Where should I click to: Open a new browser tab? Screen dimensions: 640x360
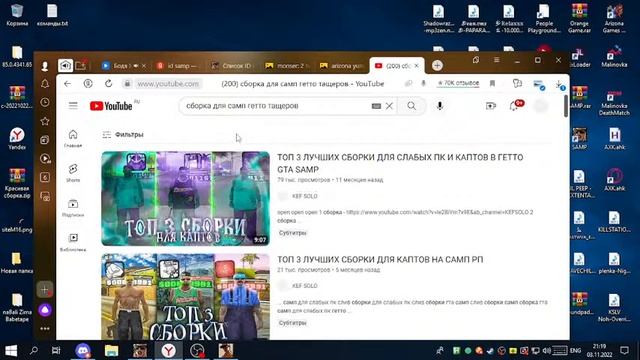pos(437,65)
